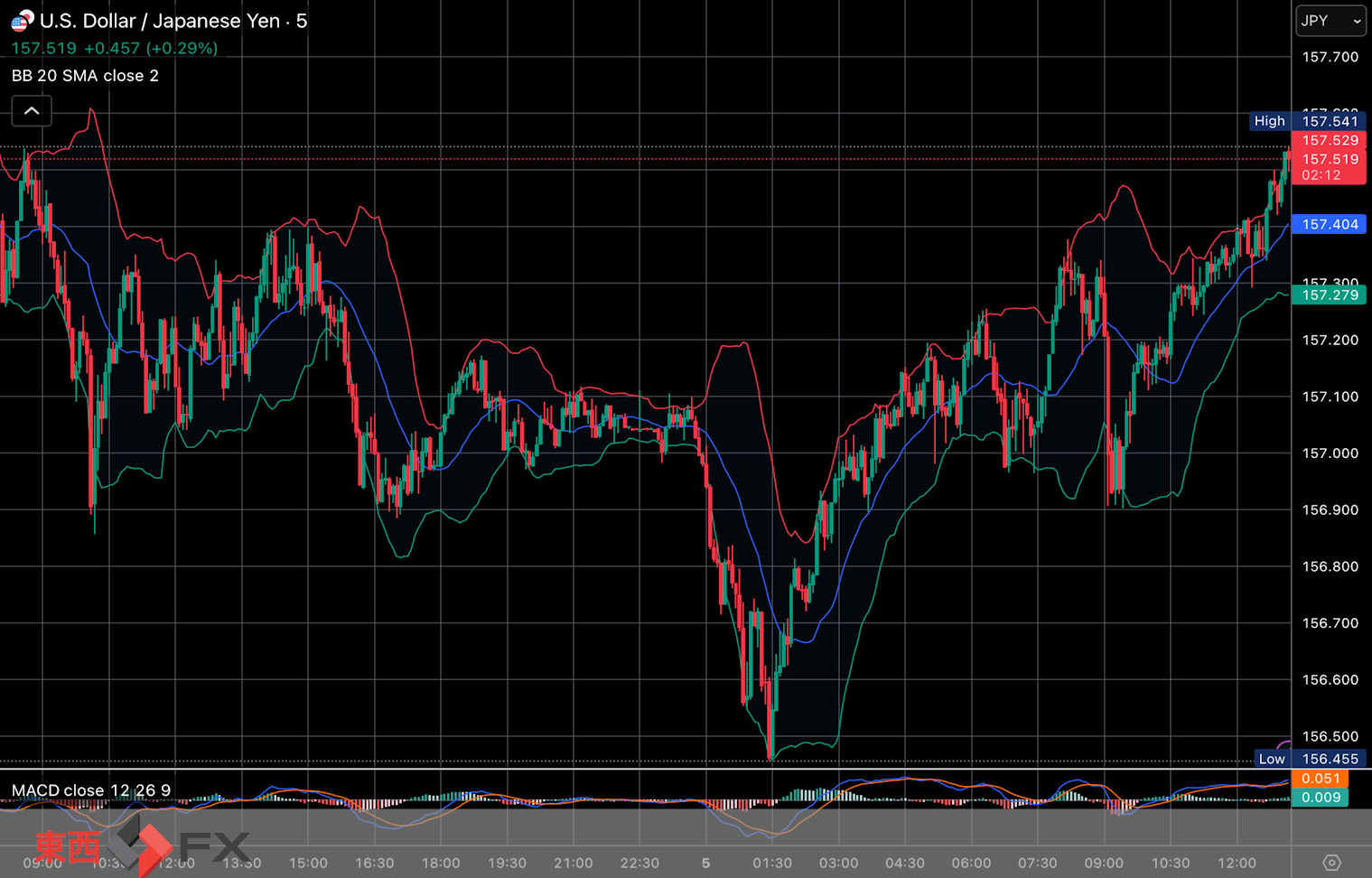Click the U.S. Dollar / Japanese Yen title

[x=160, y=21]
